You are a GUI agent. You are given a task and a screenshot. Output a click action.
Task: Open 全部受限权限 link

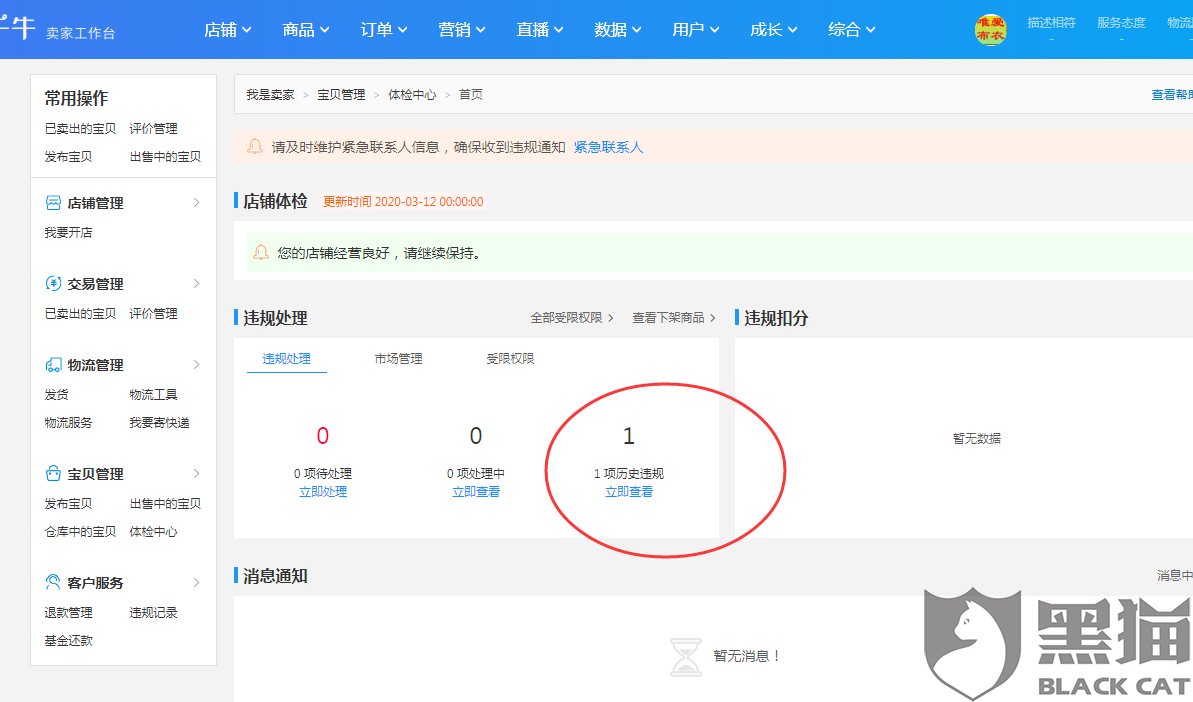coord(571,318)
